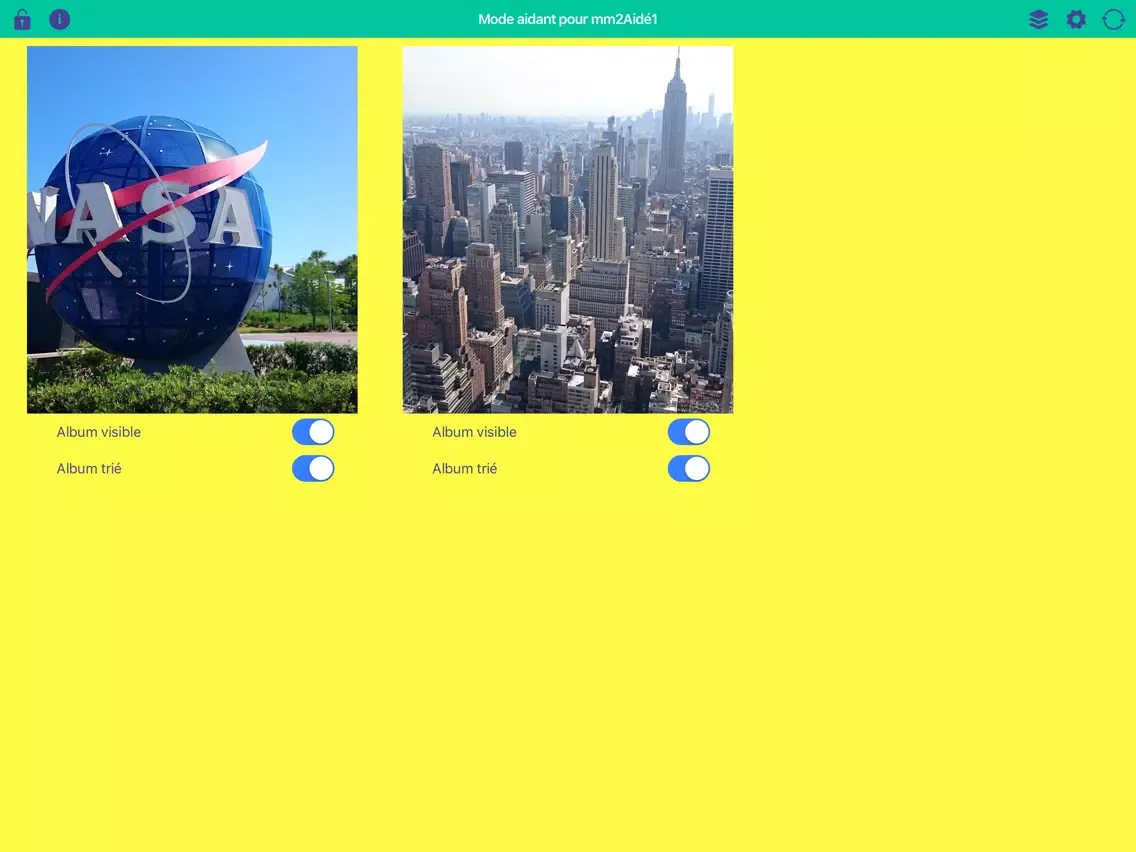
Task: Tap the padlock unlock icon
Action: click(22, 19)
